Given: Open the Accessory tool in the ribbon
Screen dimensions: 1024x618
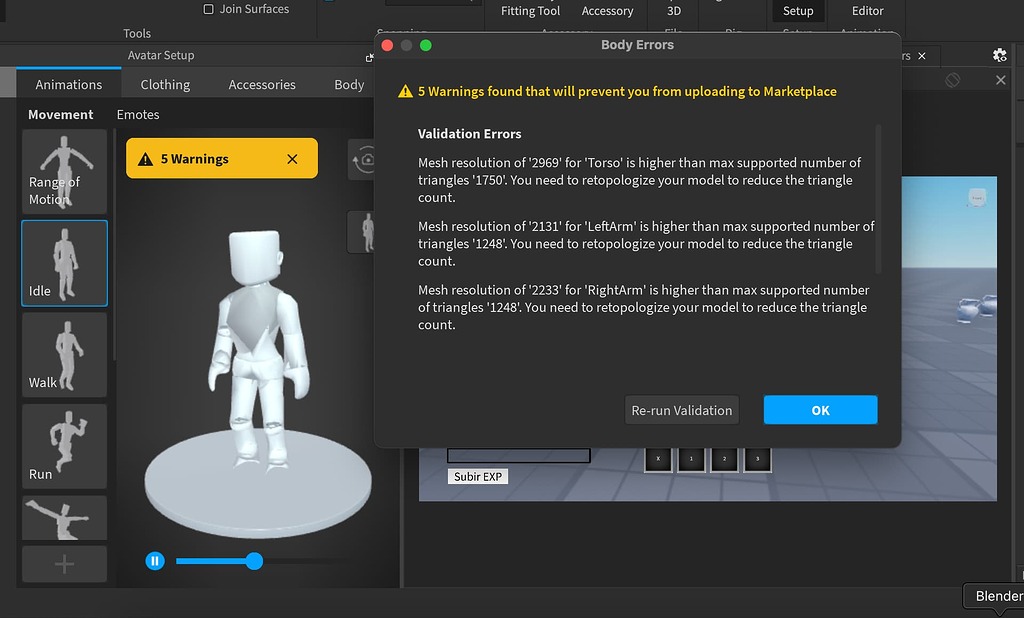Looking at the screenshot, I should (x=607, y=11).
